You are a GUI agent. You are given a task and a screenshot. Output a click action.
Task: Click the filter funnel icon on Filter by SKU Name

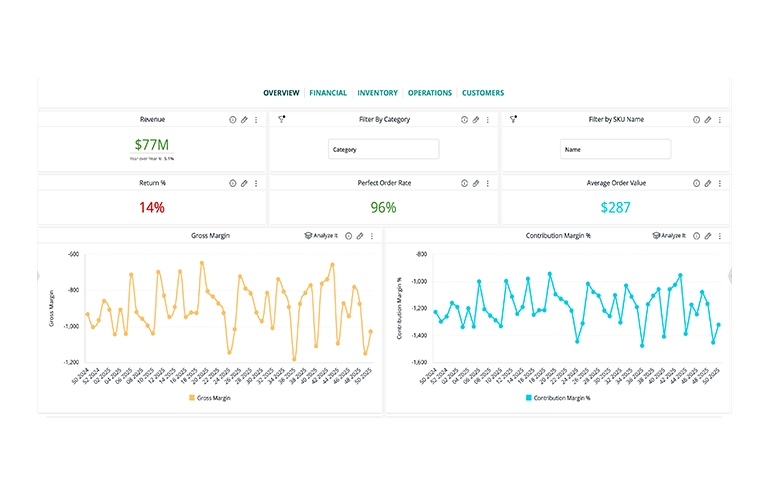[x=513, y=119]
